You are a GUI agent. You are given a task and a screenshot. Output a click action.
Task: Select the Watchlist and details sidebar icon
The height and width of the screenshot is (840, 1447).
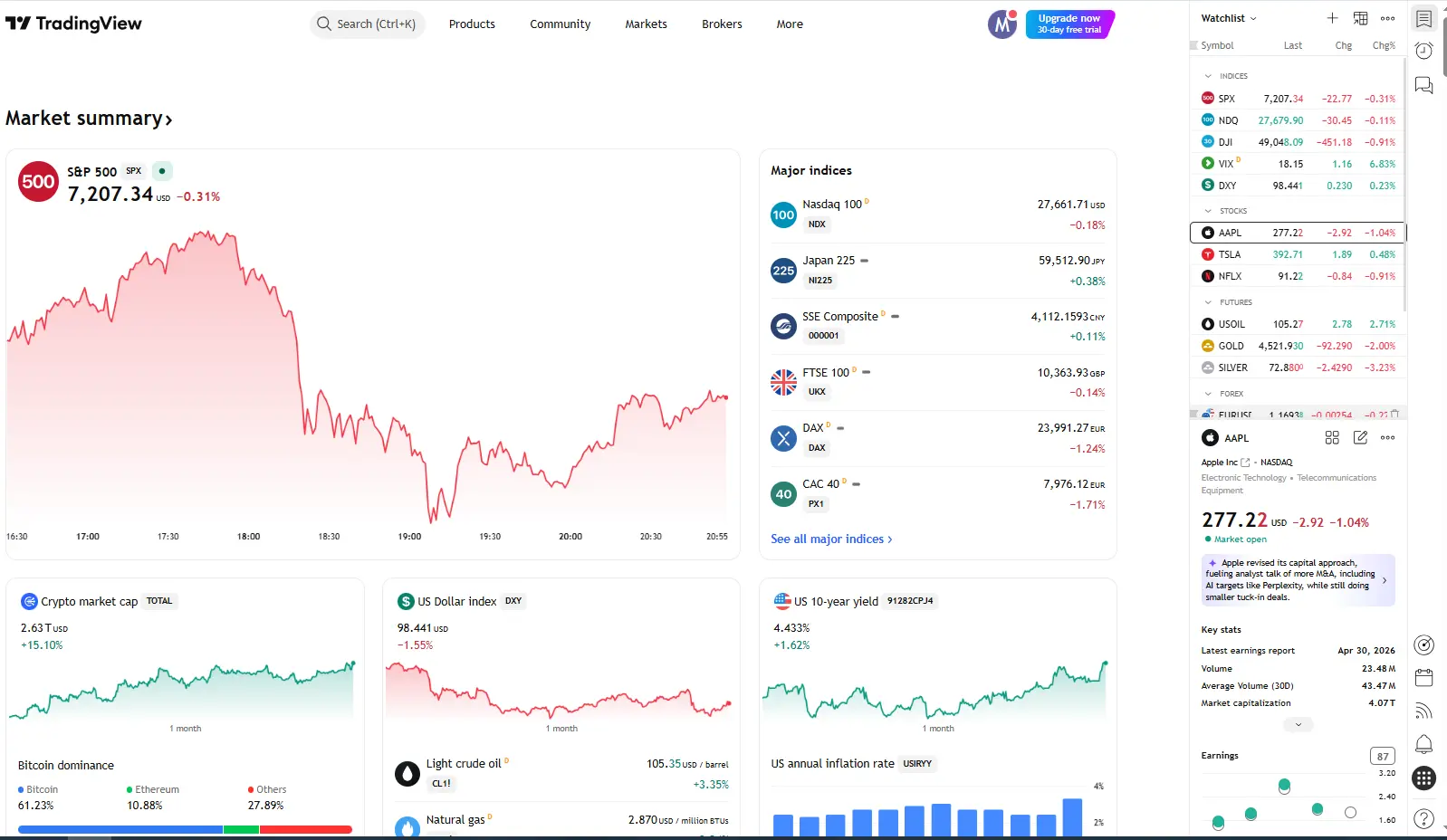pyautogui.click(x=1424, y=18)
